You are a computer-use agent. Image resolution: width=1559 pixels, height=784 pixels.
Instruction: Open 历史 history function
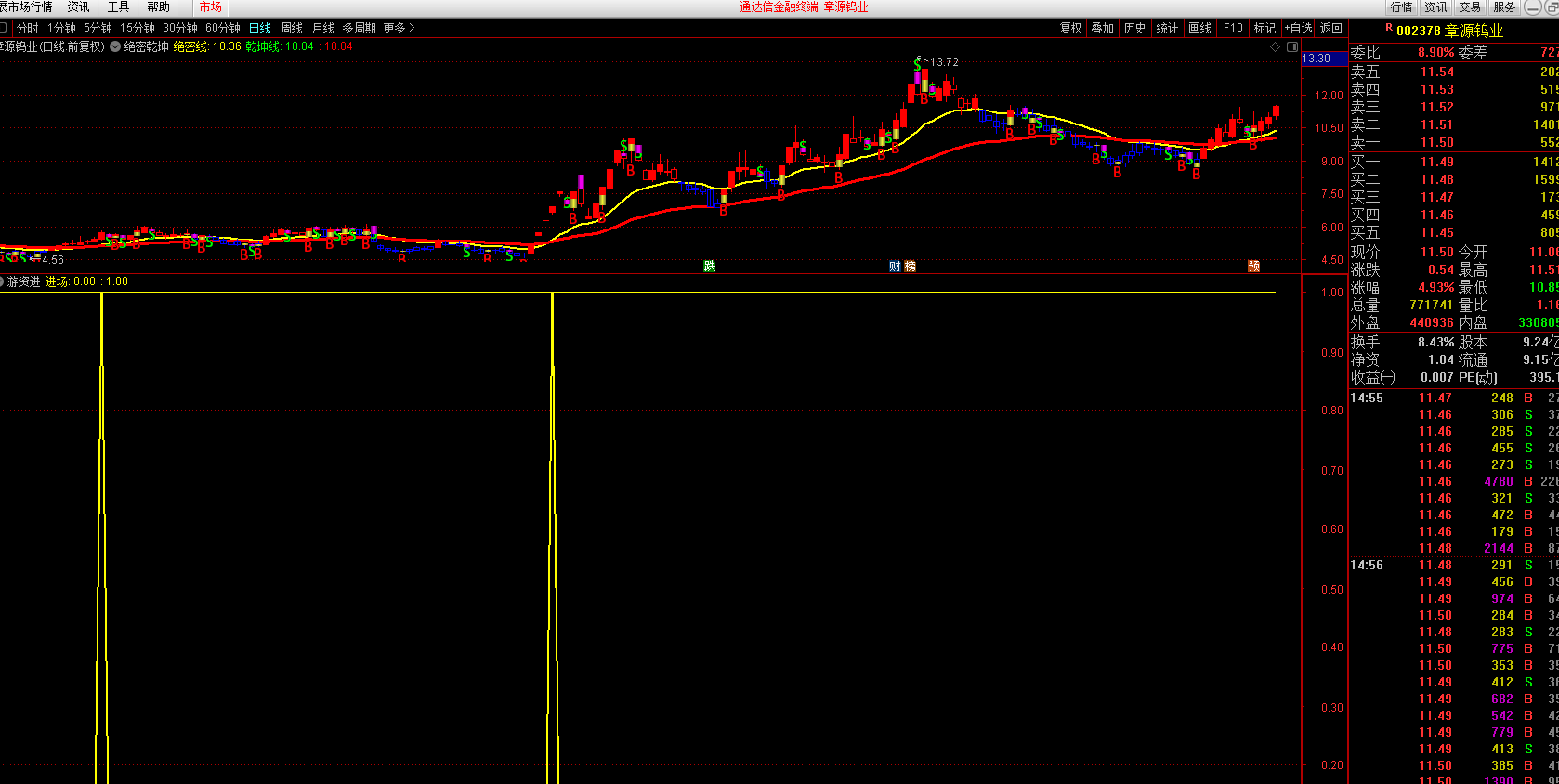point(1135,28)
